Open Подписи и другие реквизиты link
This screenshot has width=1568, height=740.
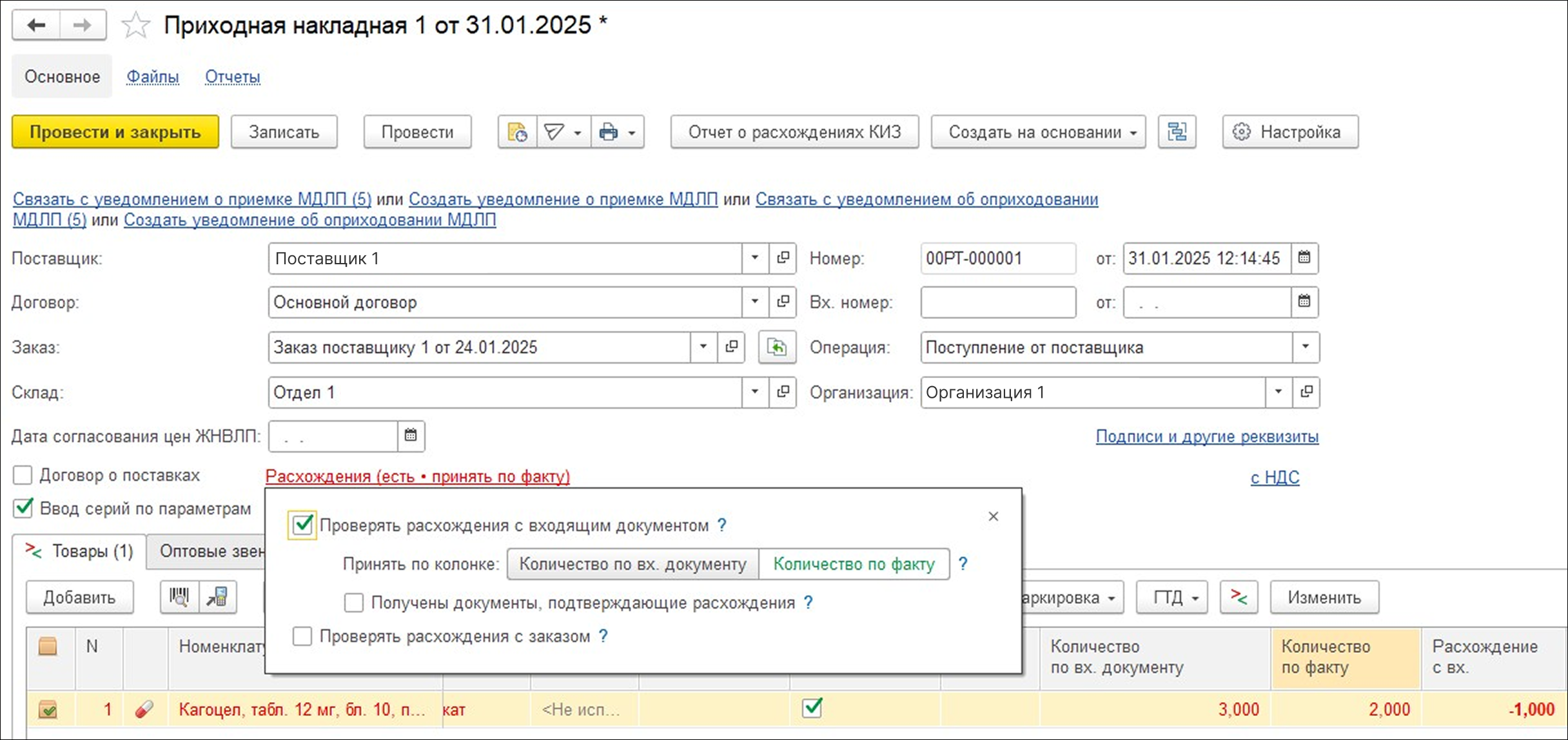pyautogui.click(x=1207, y=436)
